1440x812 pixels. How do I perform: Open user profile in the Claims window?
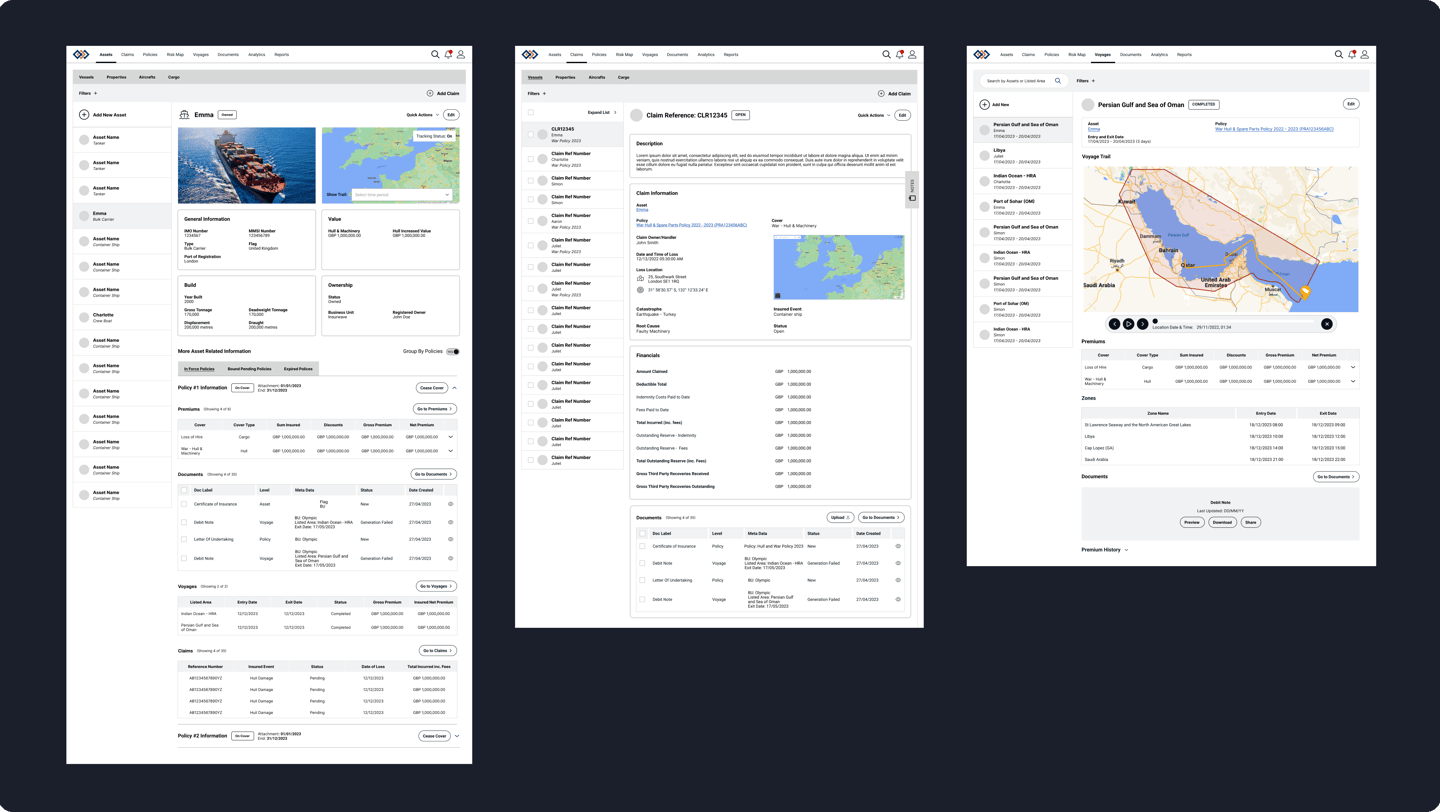click(x=912, y=55)
